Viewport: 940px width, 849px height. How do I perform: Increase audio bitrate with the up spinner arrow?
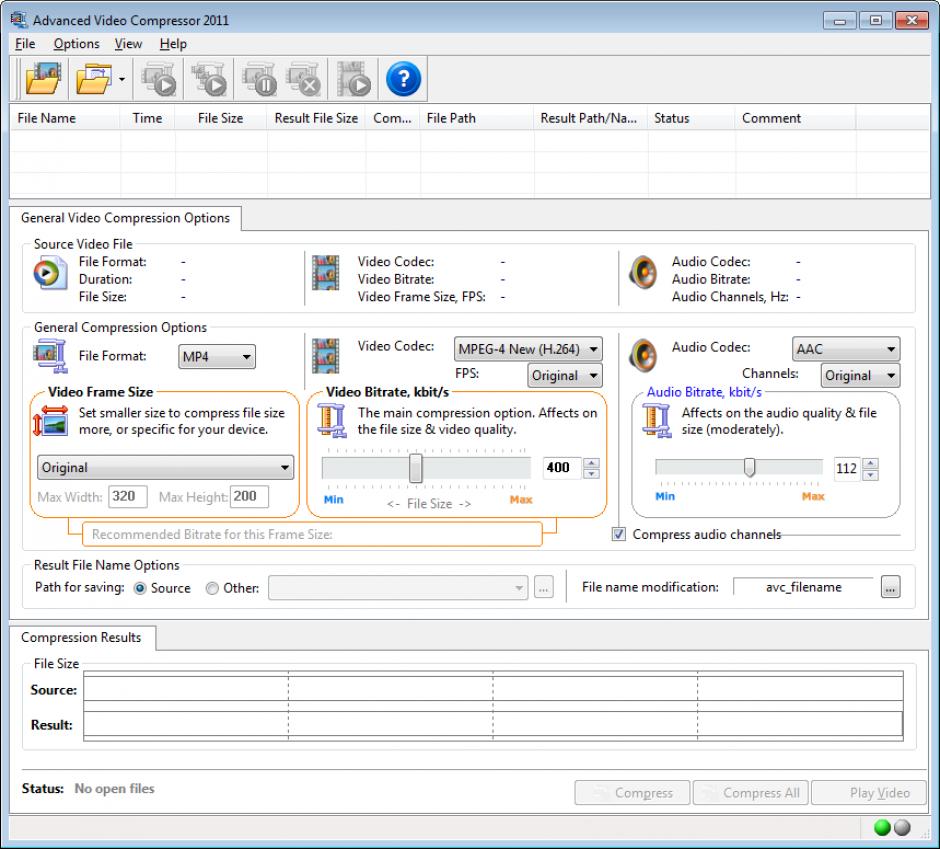point(871,463)
